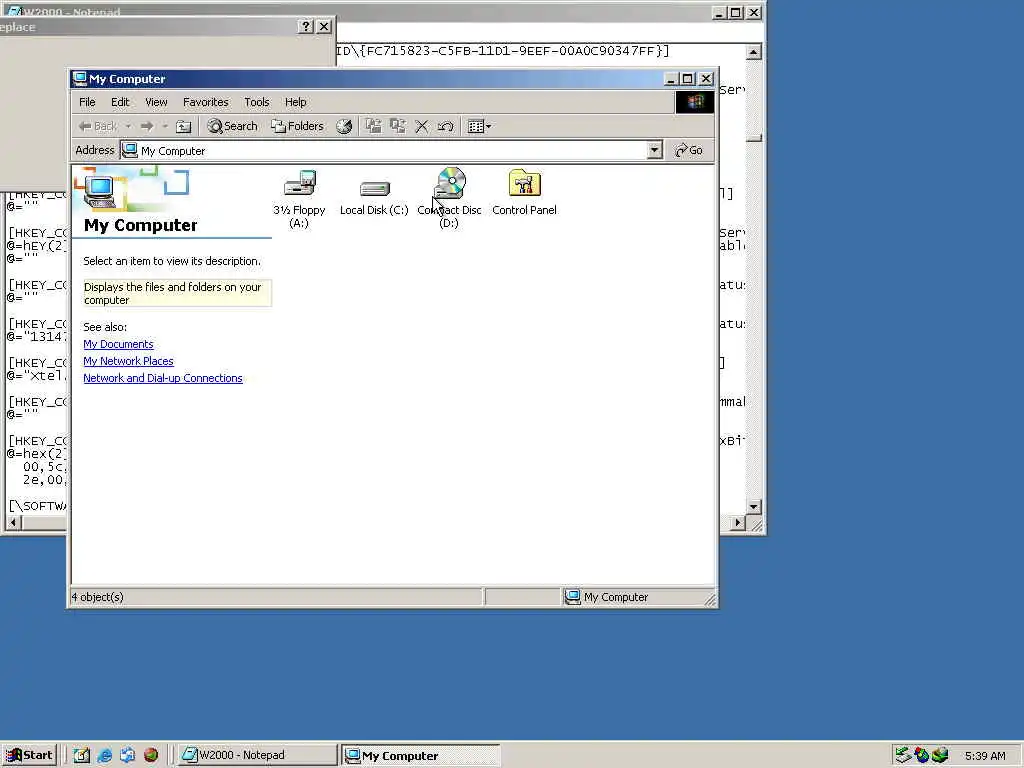Click Notepad horizontal scrollbar left arrow
The height and width of the screenshot is (768, 1024).
[14, 522]
